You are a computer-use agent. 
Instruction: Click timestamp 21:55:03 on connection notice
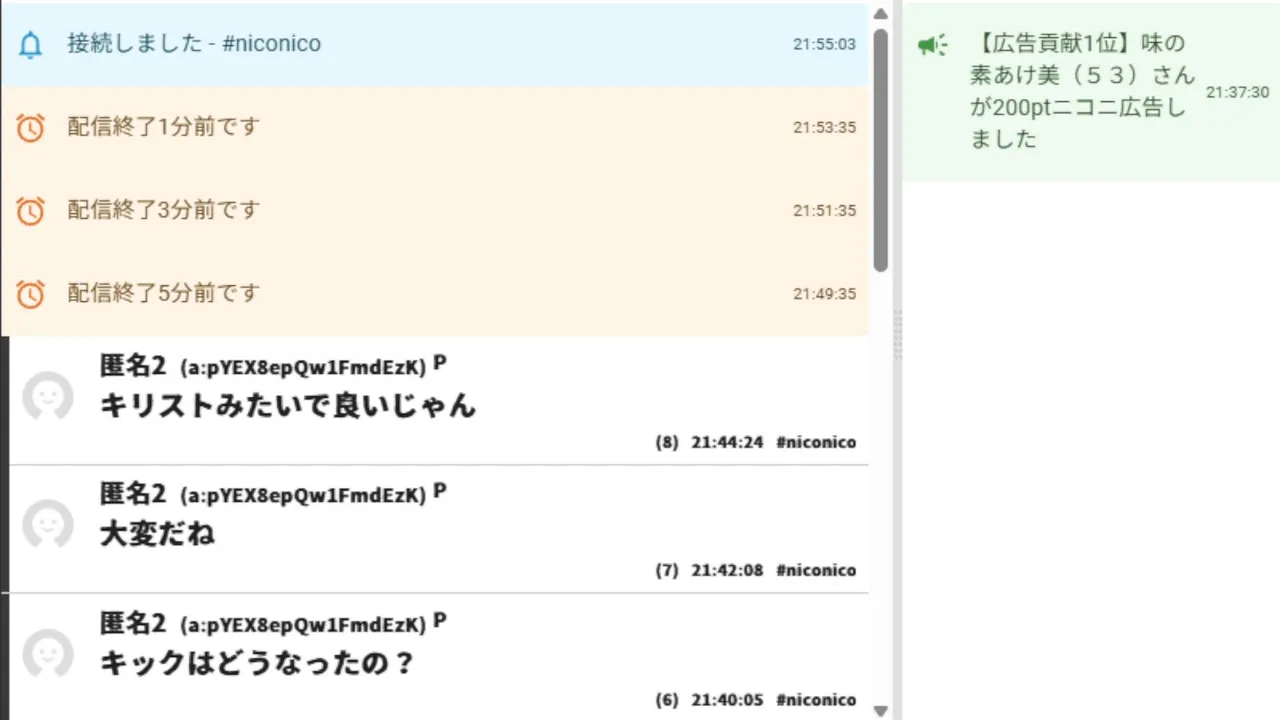pos(825,44)
